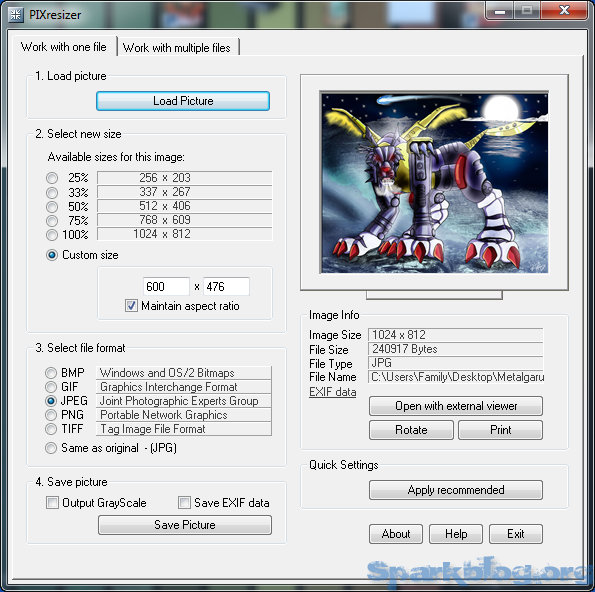The image size is (595, 592).
Task: Open the EXIF data link
Action: tap(333, 392)
